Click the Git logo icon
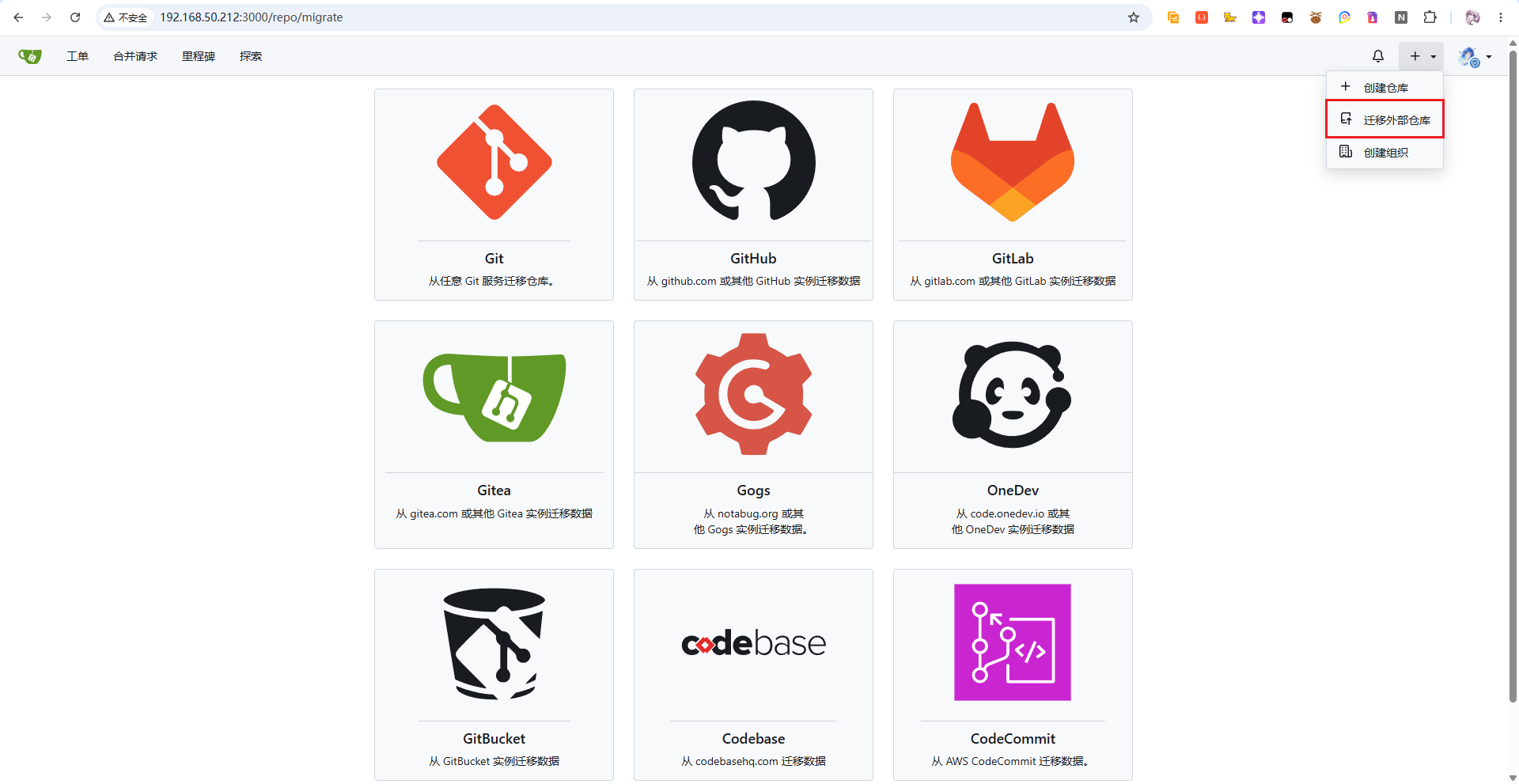The image size is (1519, 784). tap(494, 162)
